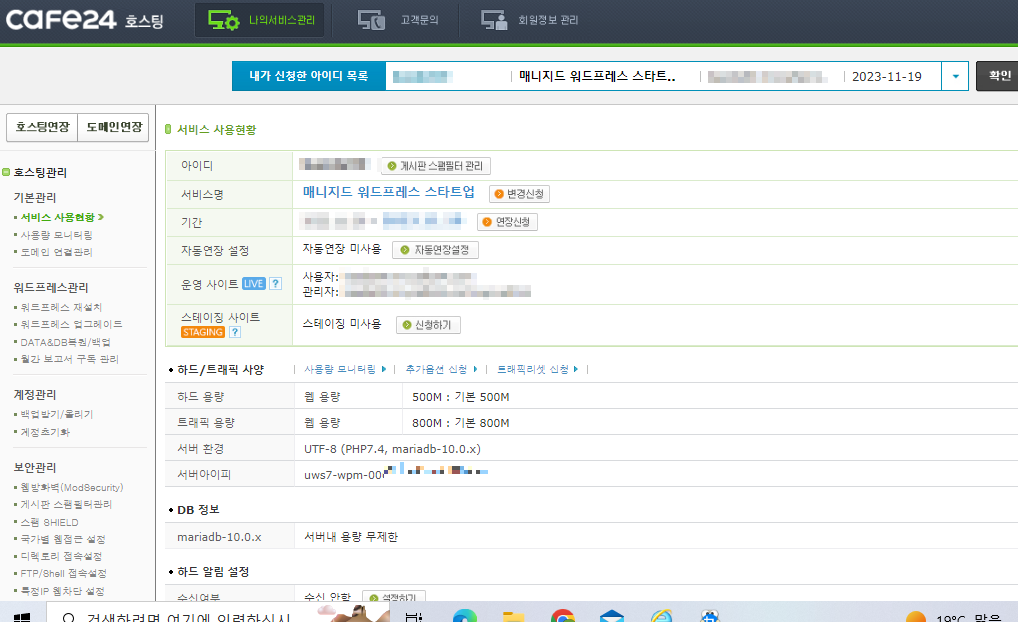Open 회원정보 관리 in top navigation
Viewport: 1018px width, 622px height.
click(528, 20)
